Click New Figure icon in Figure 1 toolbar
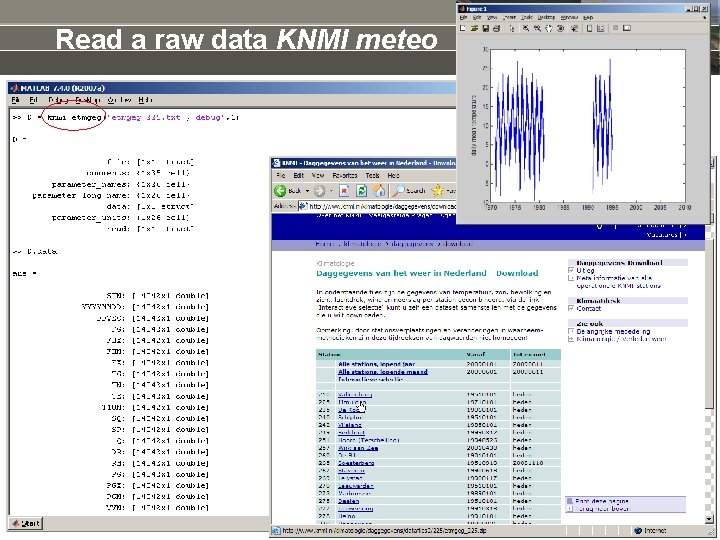This screenshot has width=720, height=540. (463, 28)
